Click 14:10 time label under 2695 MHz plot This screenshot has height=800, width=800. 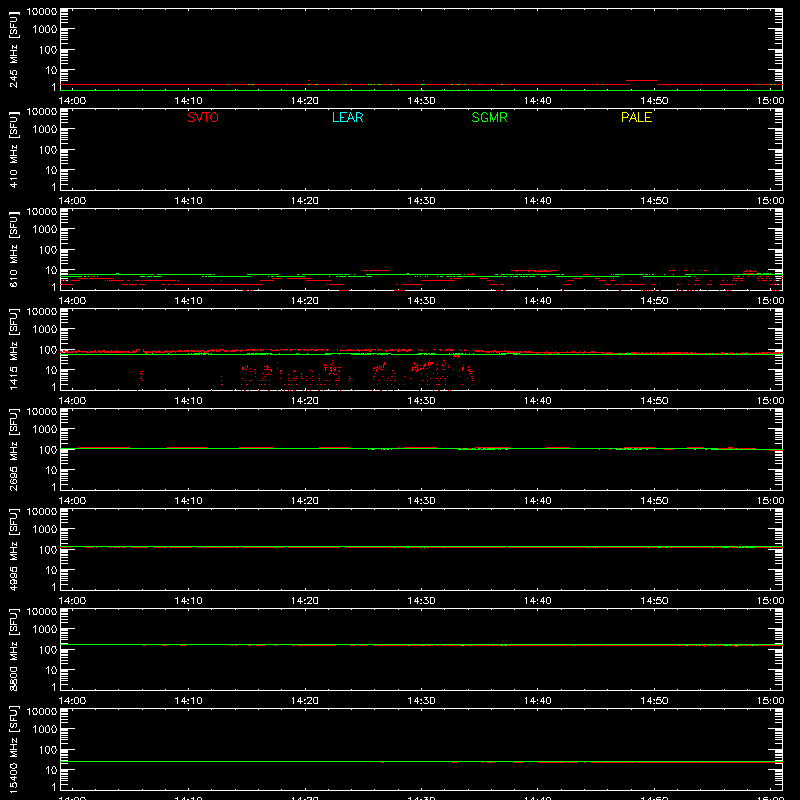click(x=188, y=501)
